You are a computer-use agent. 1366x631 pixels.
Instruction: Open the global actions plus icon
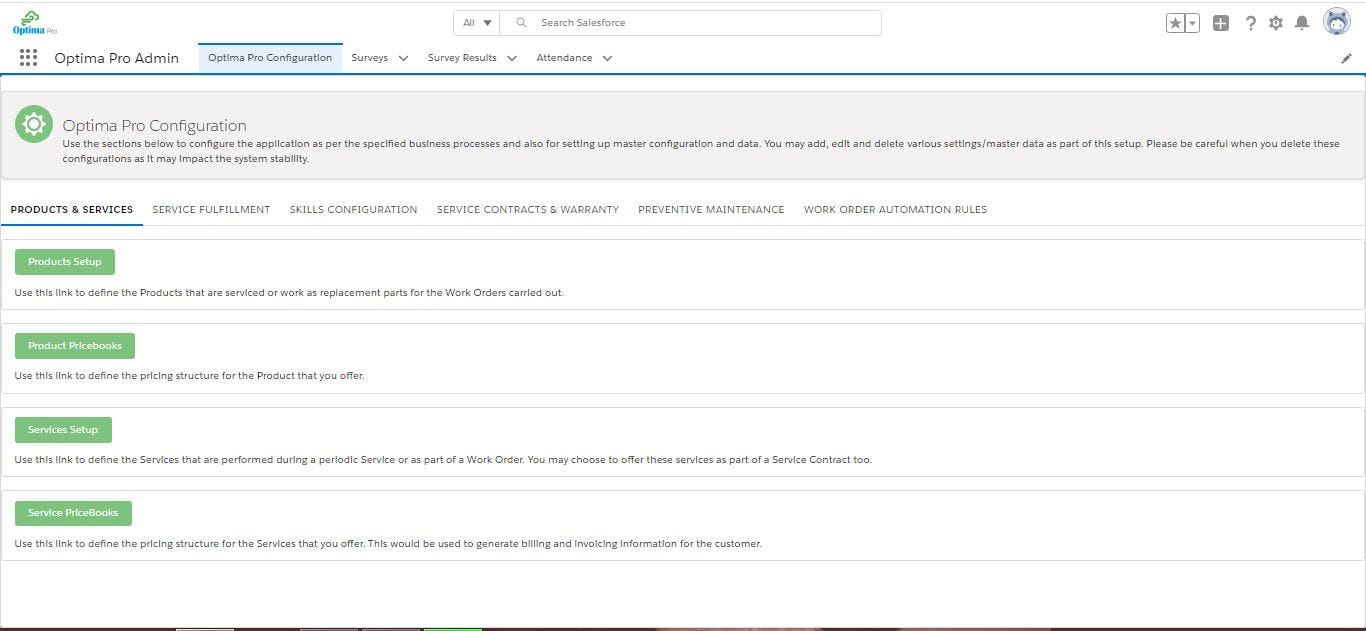pos(1221,22)
